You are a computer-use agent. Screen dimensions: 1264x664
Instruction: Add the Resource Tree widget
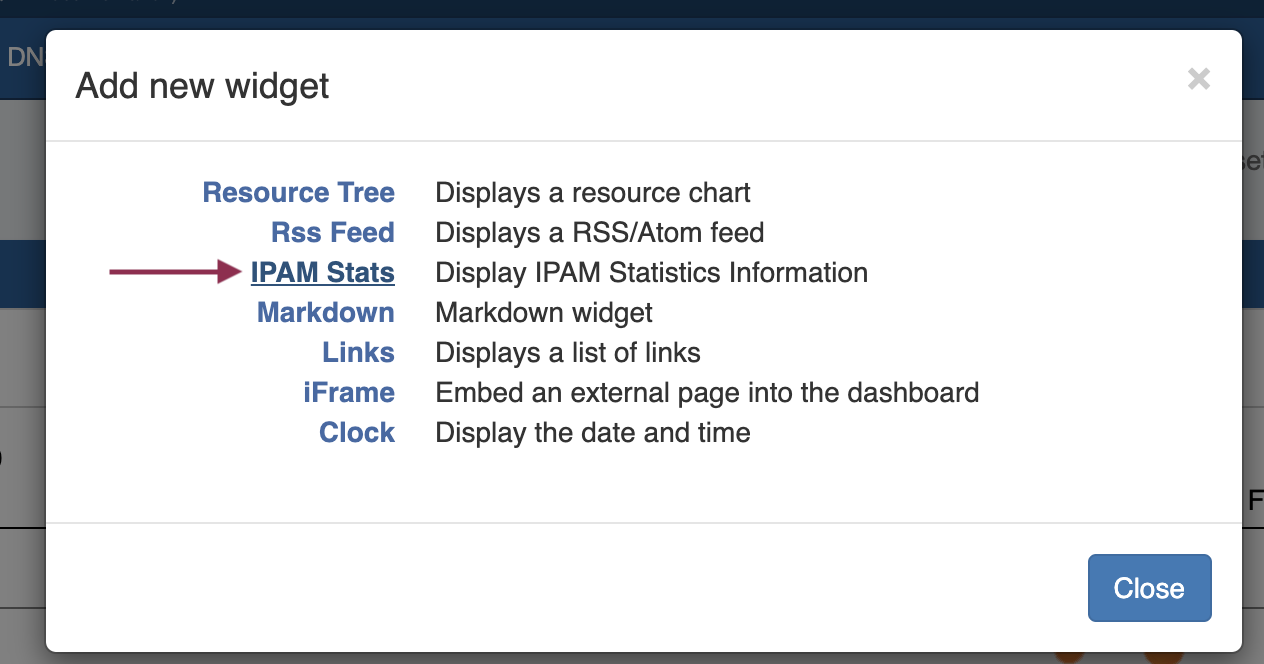298,192
